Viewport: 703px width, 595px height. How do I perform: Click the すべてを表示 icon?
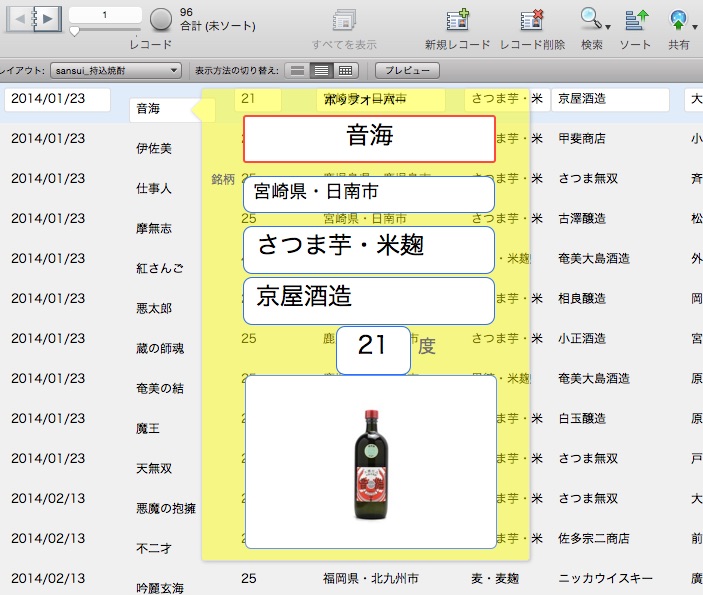(x=344, y=21)
